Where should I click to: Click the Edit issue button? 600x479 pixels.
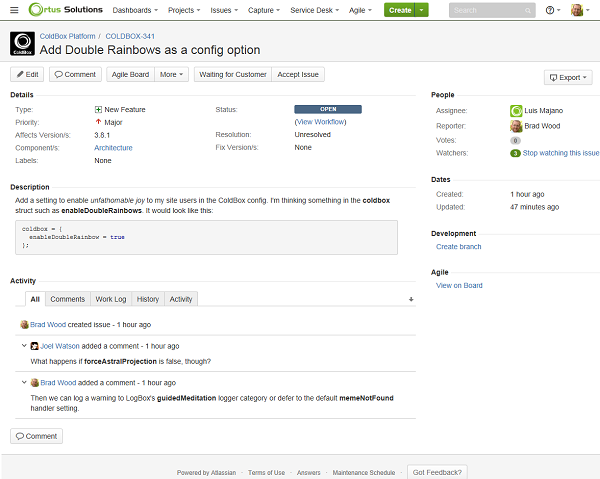28,74
